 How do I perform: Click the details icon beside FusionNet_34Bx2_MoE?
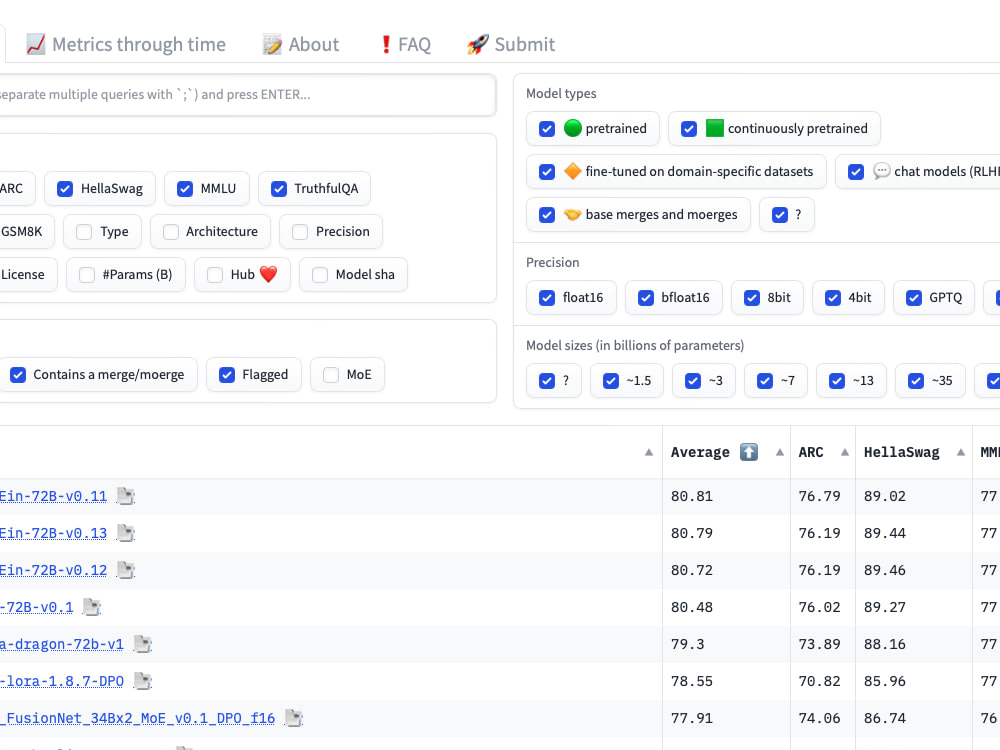pos(294,718)
